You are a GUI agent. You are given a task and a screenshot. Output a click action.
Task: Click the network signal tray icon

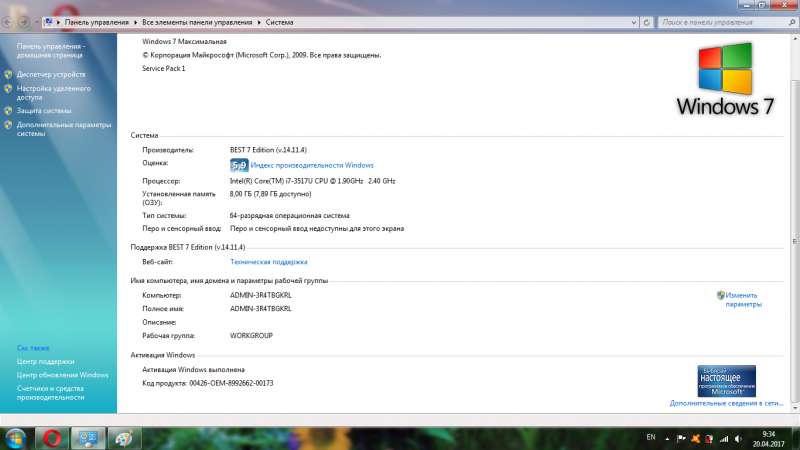[724, 438]
